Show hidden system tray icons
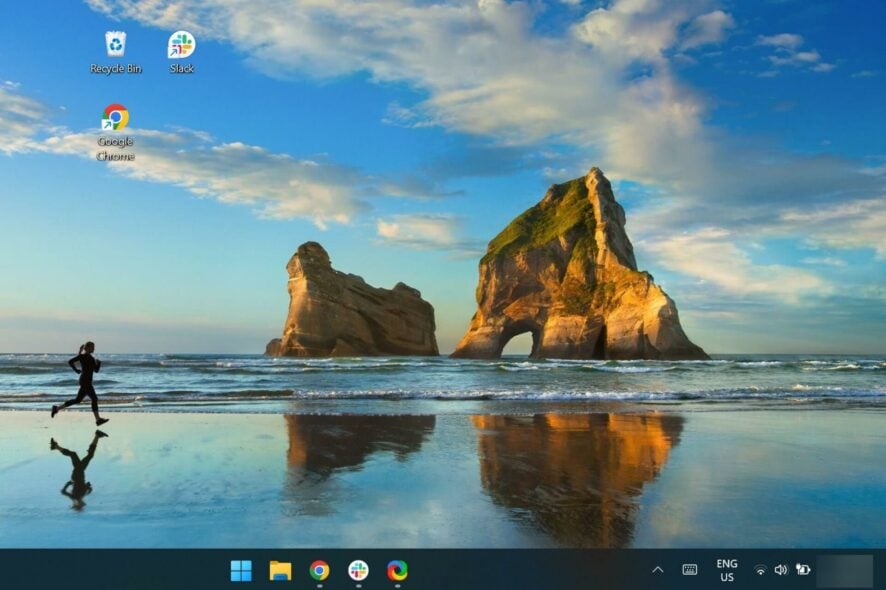 click(658, 570)
